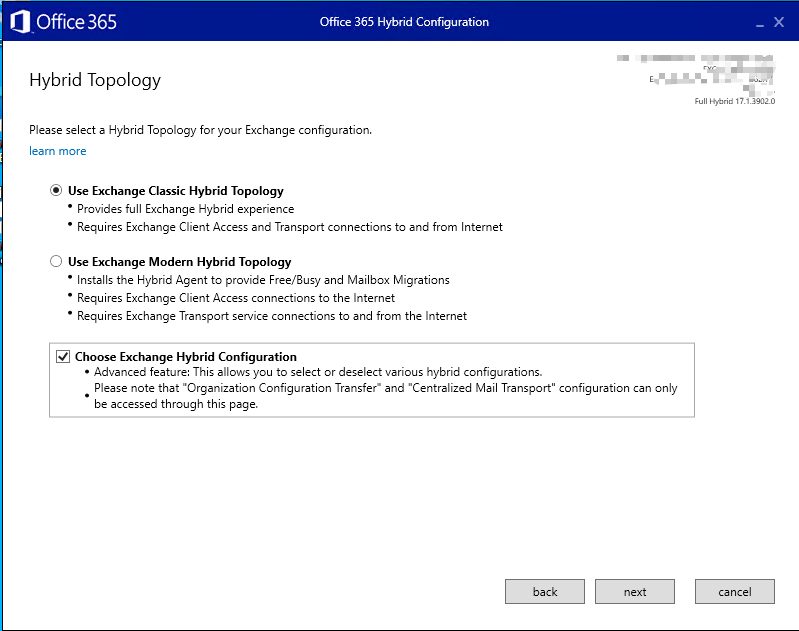Click the Full Hybrid 17.1.3902.0 version text
The image size is (799, 631).
coord(734,101)
